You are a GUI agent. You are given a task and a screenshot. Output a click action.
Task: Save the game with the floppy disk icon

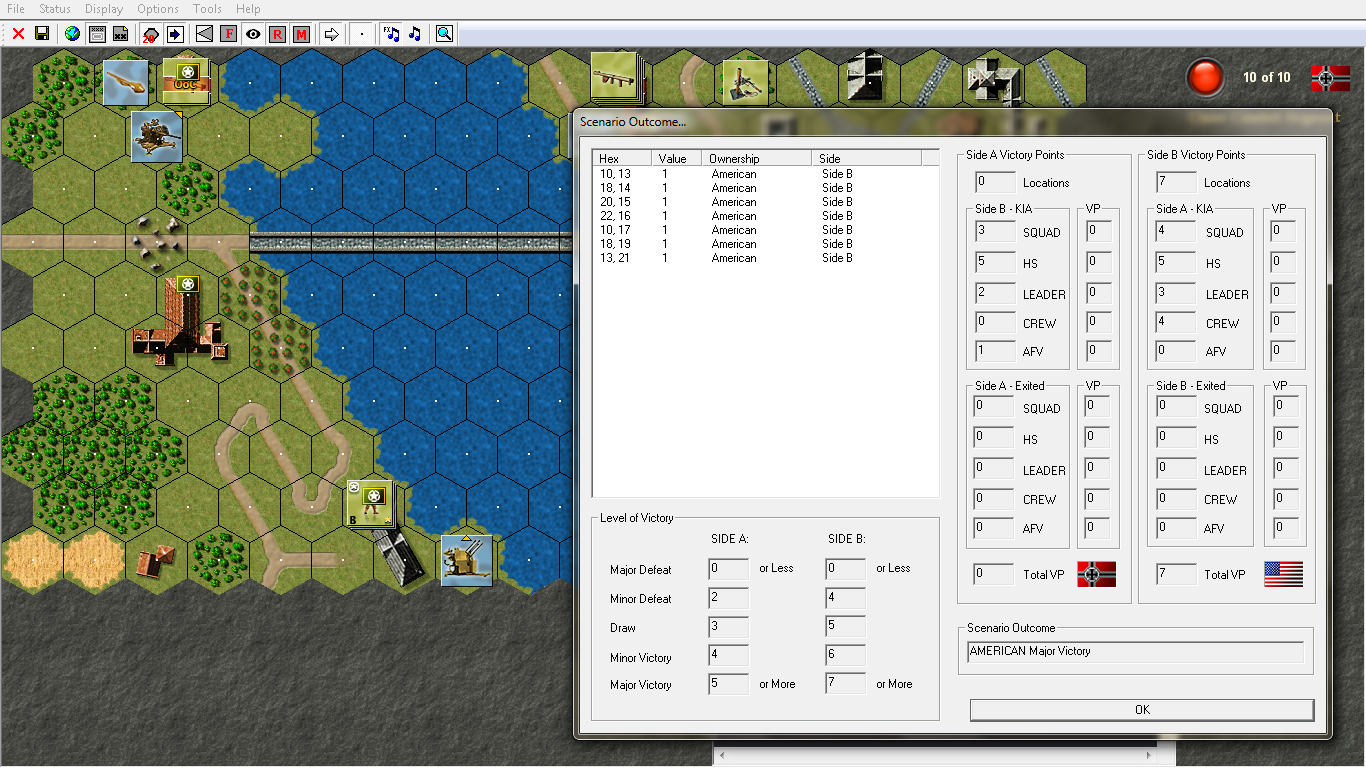[x=42, y=34]
